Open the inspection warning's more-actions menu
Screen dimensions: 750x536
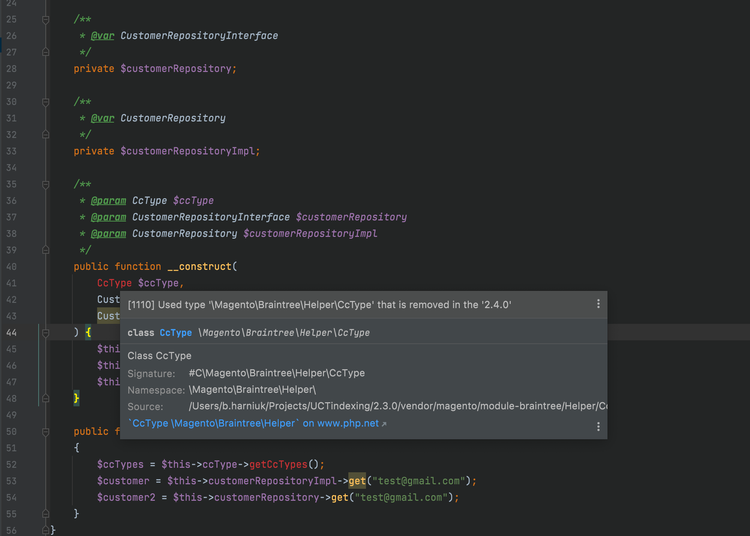point(599,304)
